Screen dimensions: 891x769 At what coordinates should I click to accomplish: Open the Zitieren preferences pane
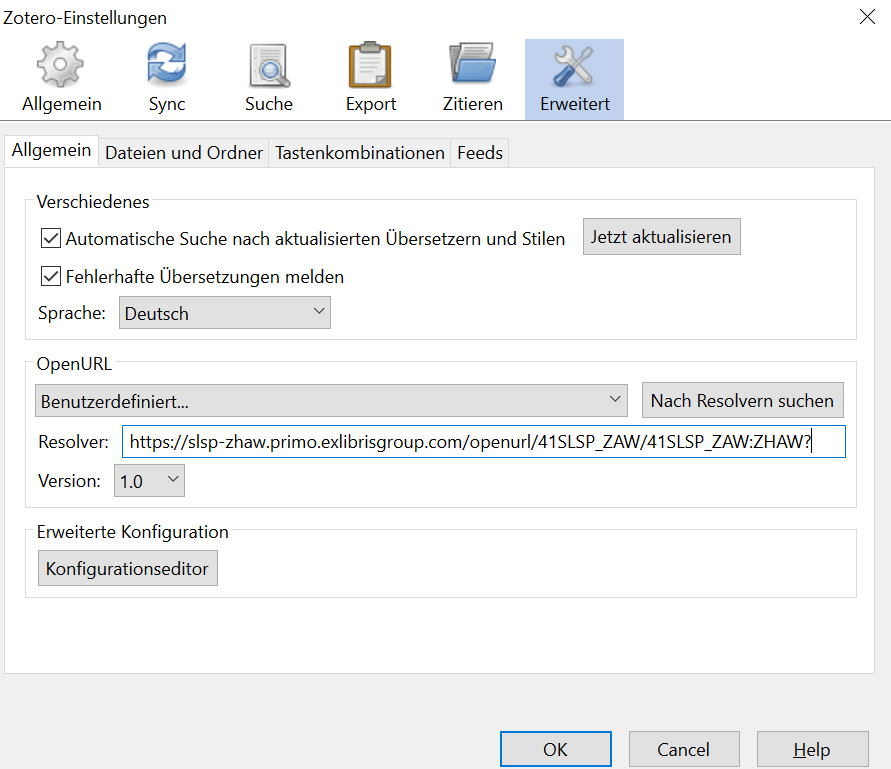click(473, 78)
